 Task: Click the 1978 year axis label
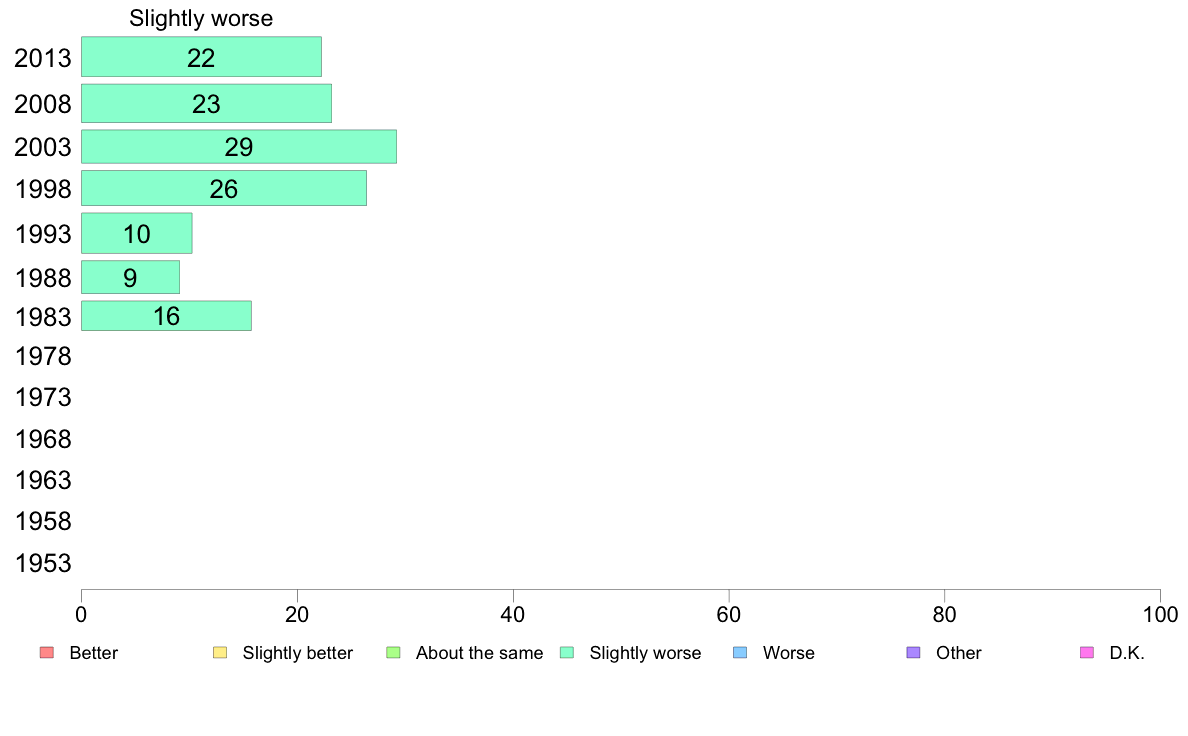pos(43,356)
